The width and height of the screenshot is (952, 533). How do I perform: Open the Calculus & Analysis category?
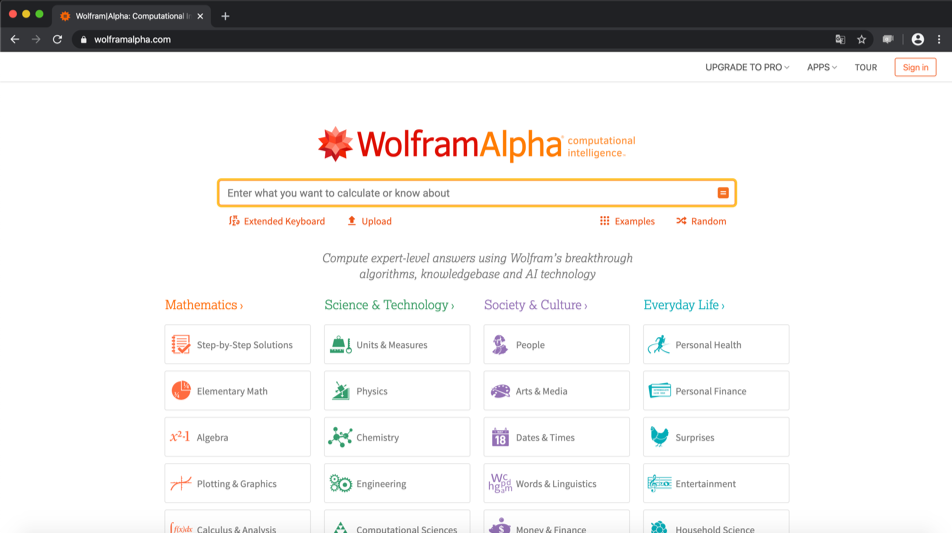[237, 522]
